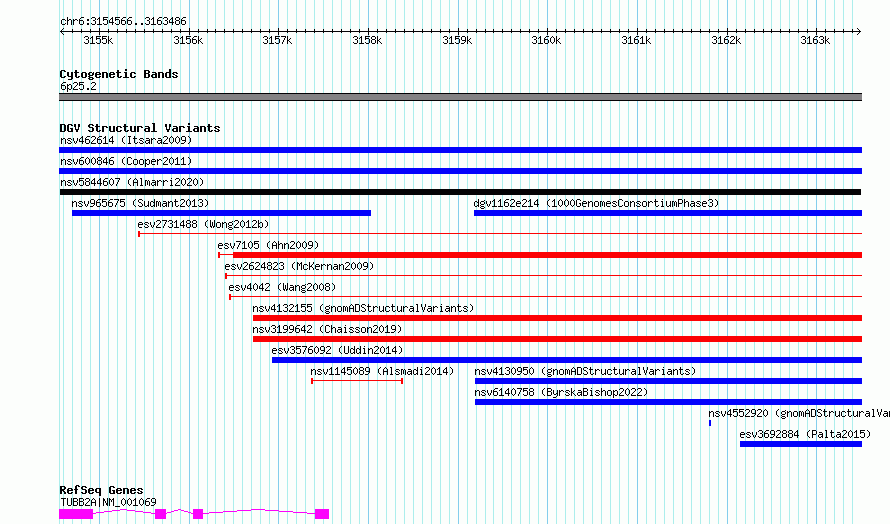Click the nsv462614 (Itsara2009) label
This screenshot has height=524, width=890.
pos(126,140)
